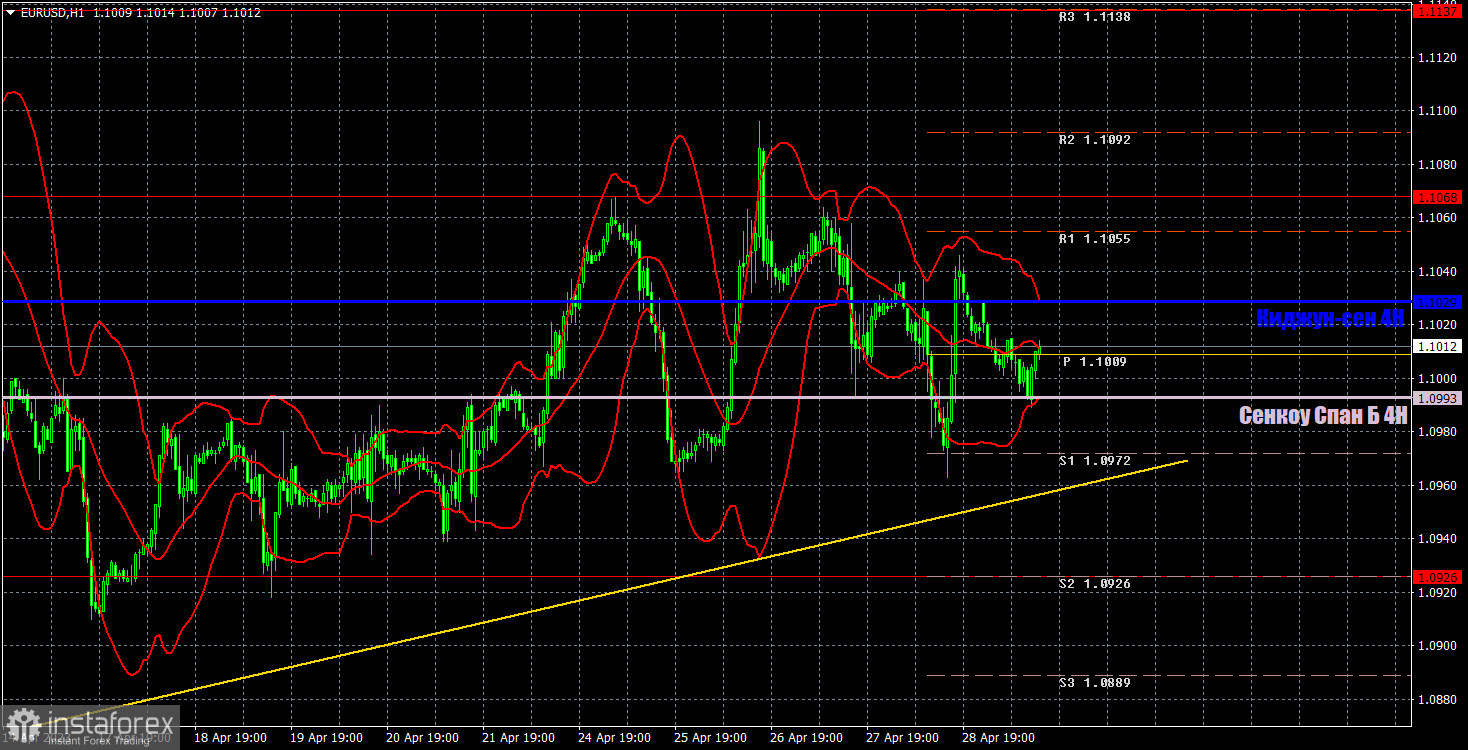This screenshot has width=1468, height=750.
Task: Click the 20 Apr 19:00 time label
Action: click(423, 738)
